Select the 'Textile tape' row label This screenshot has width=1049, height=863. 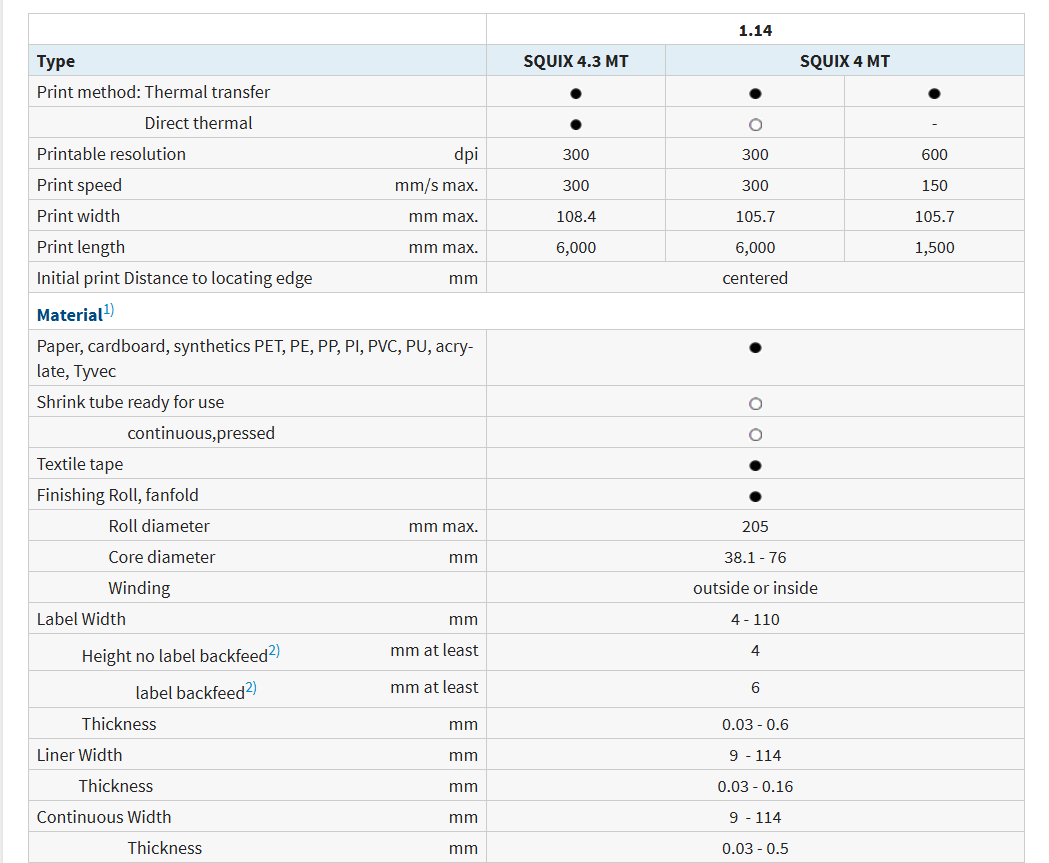pos(80,464)
